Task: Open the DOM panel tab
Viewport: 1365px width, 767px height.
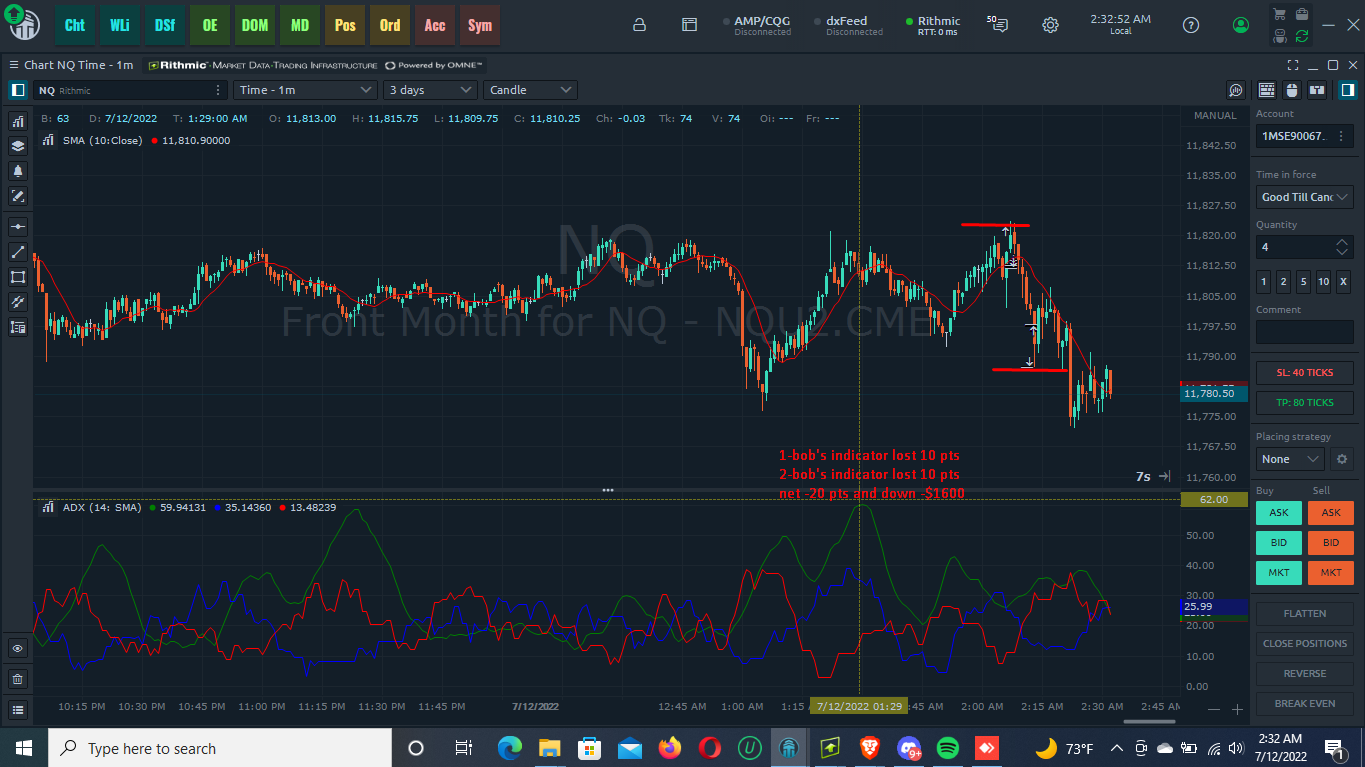Action: click(x=255, y=25)
